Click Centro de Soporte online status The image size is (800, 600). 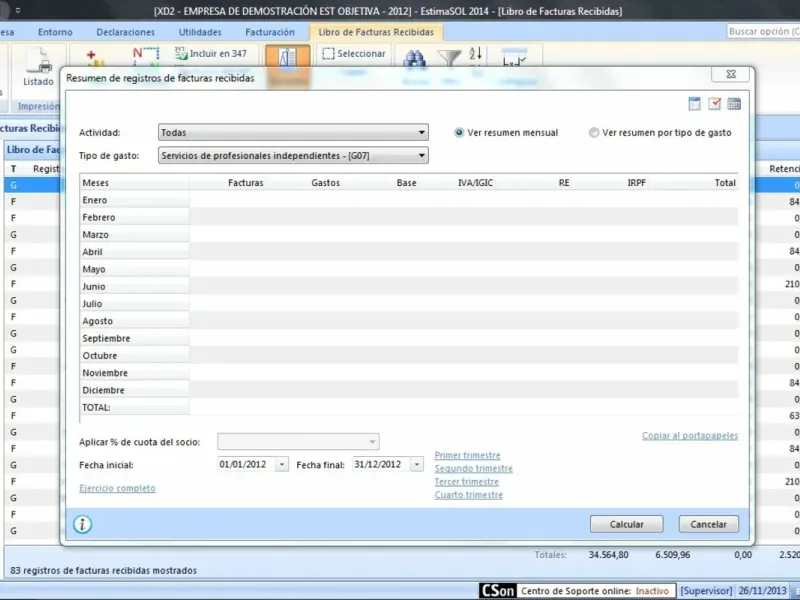point(595,591)
